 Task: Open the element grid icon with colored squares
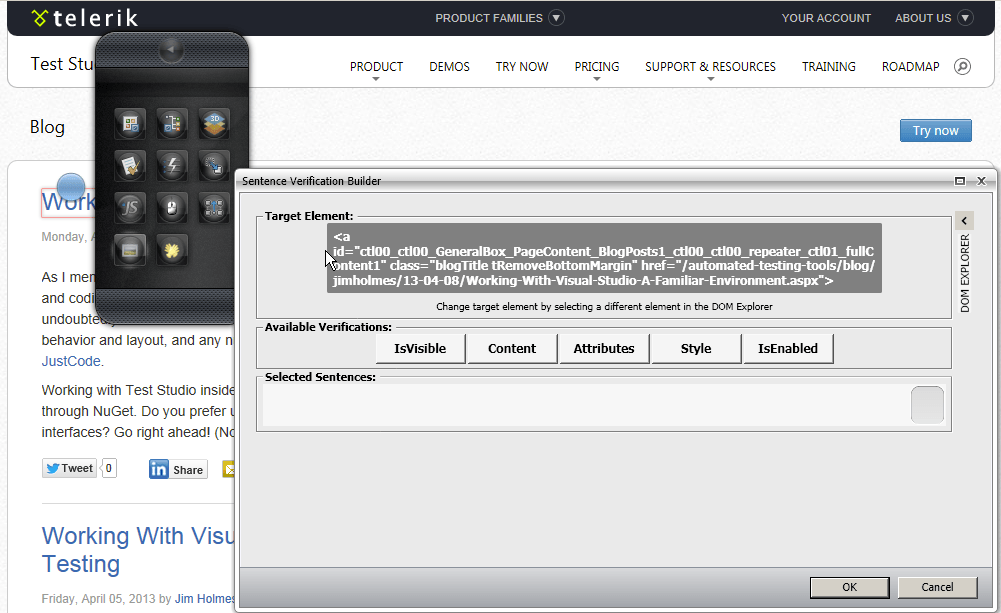(x=130, y=124)
